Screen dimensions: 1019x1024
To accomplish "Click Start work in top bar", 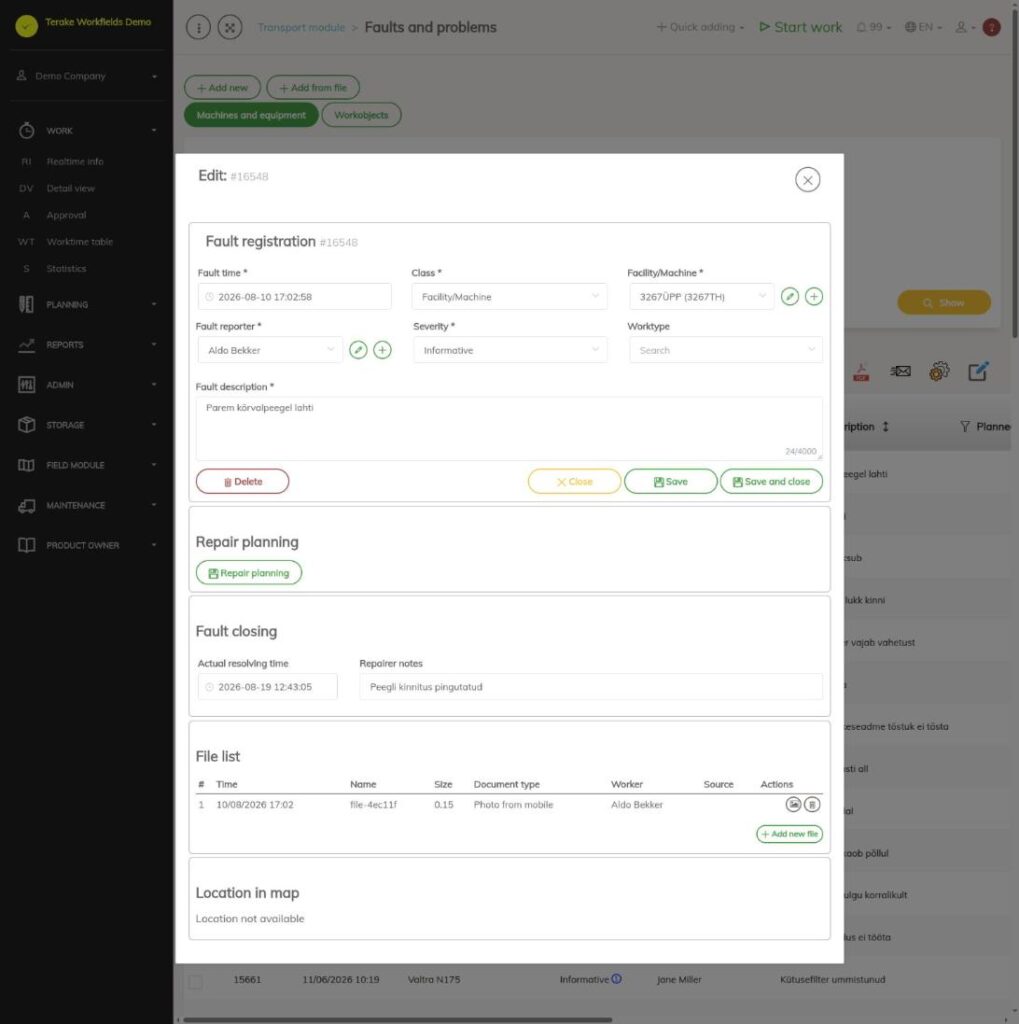I will [801, 27].
